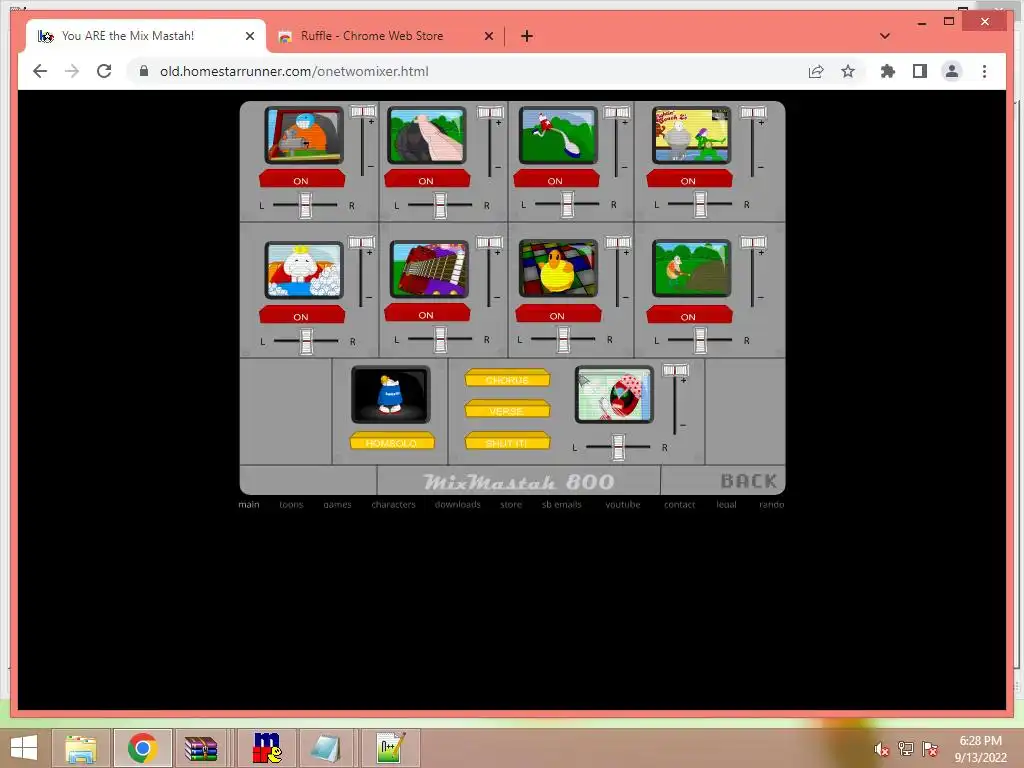Click pan slider under Strong Bad drummer channel

[305, 205]
